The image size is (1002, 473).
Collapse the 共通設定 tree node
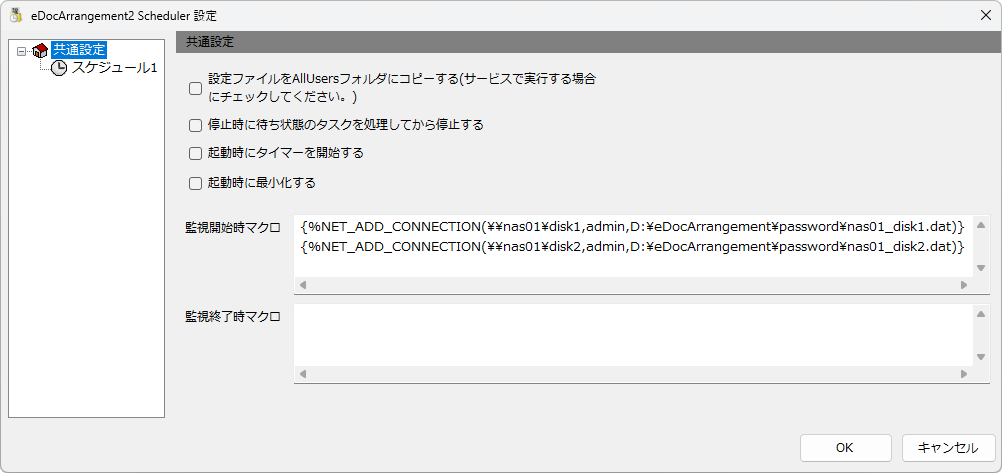coord(21,50)
